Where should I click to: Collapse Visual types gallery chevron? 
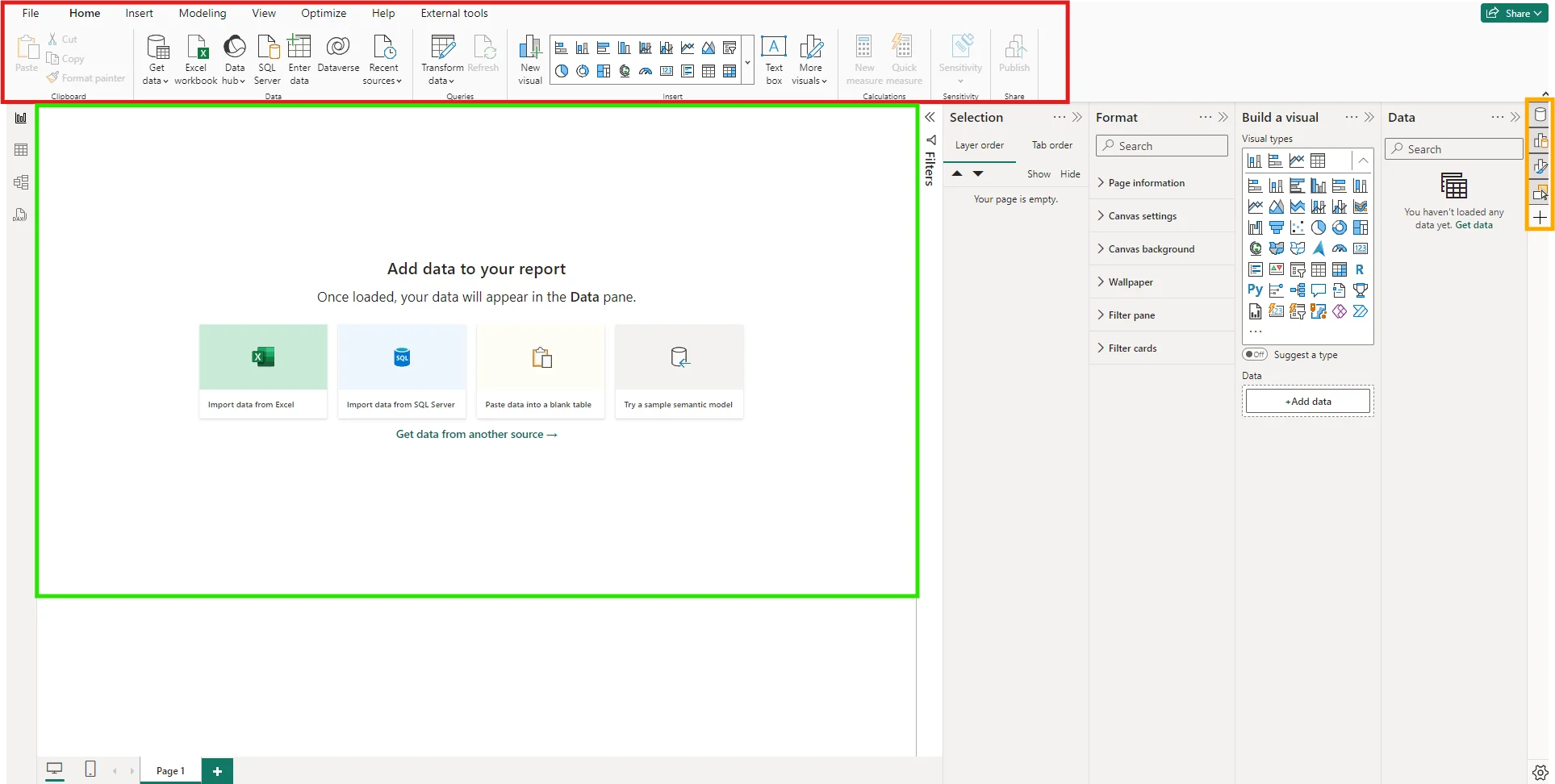[x=1363, y=161]
